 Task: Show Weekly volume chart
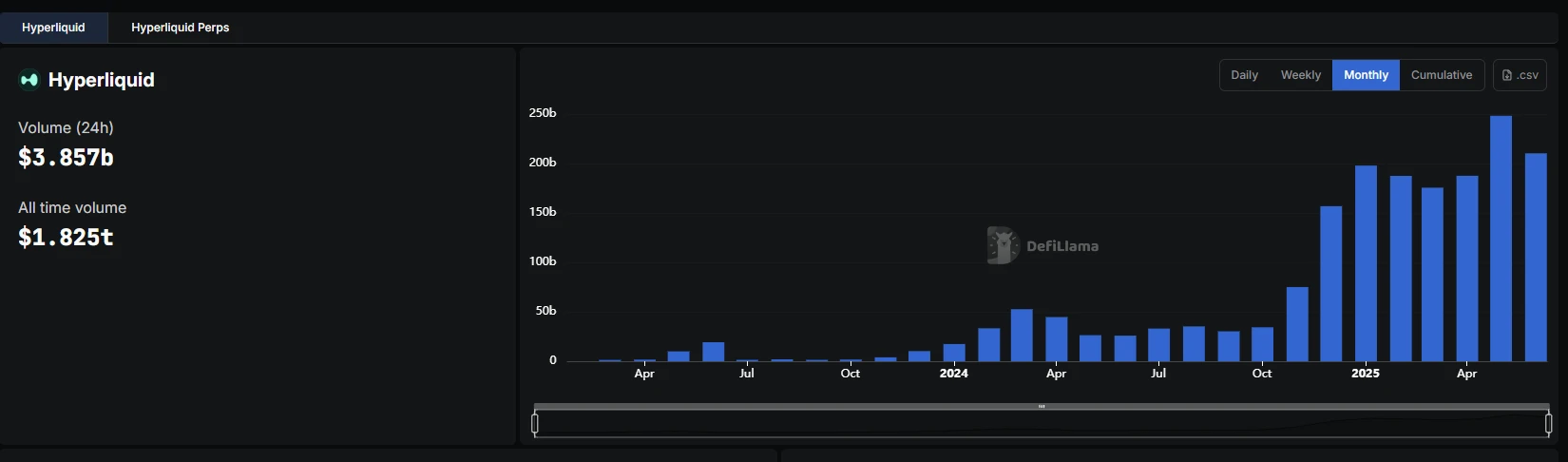click(1300, 75)
